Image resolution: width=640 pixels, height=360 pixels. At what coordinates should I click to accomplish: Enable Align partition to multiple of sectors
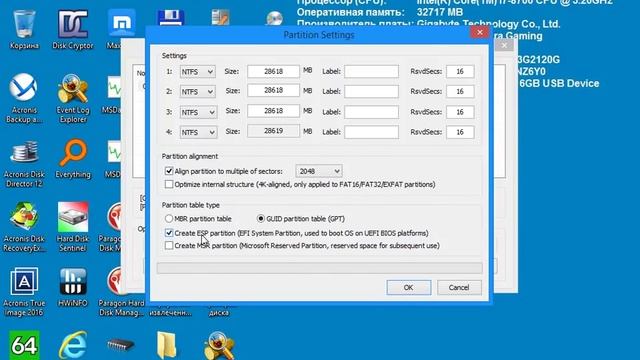tap(169, 171)
